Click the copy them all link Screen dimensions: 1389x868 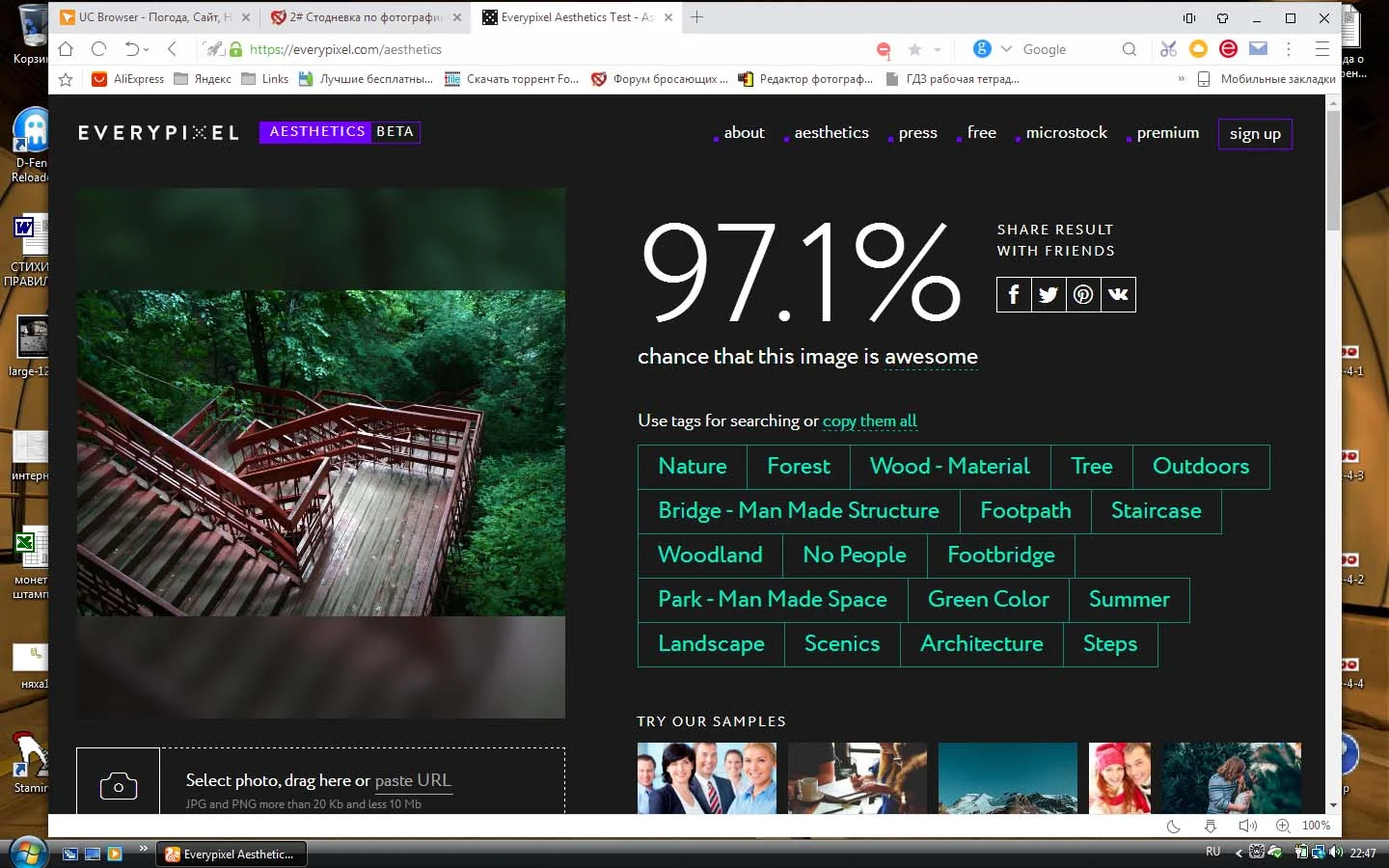tap(869, 420)
